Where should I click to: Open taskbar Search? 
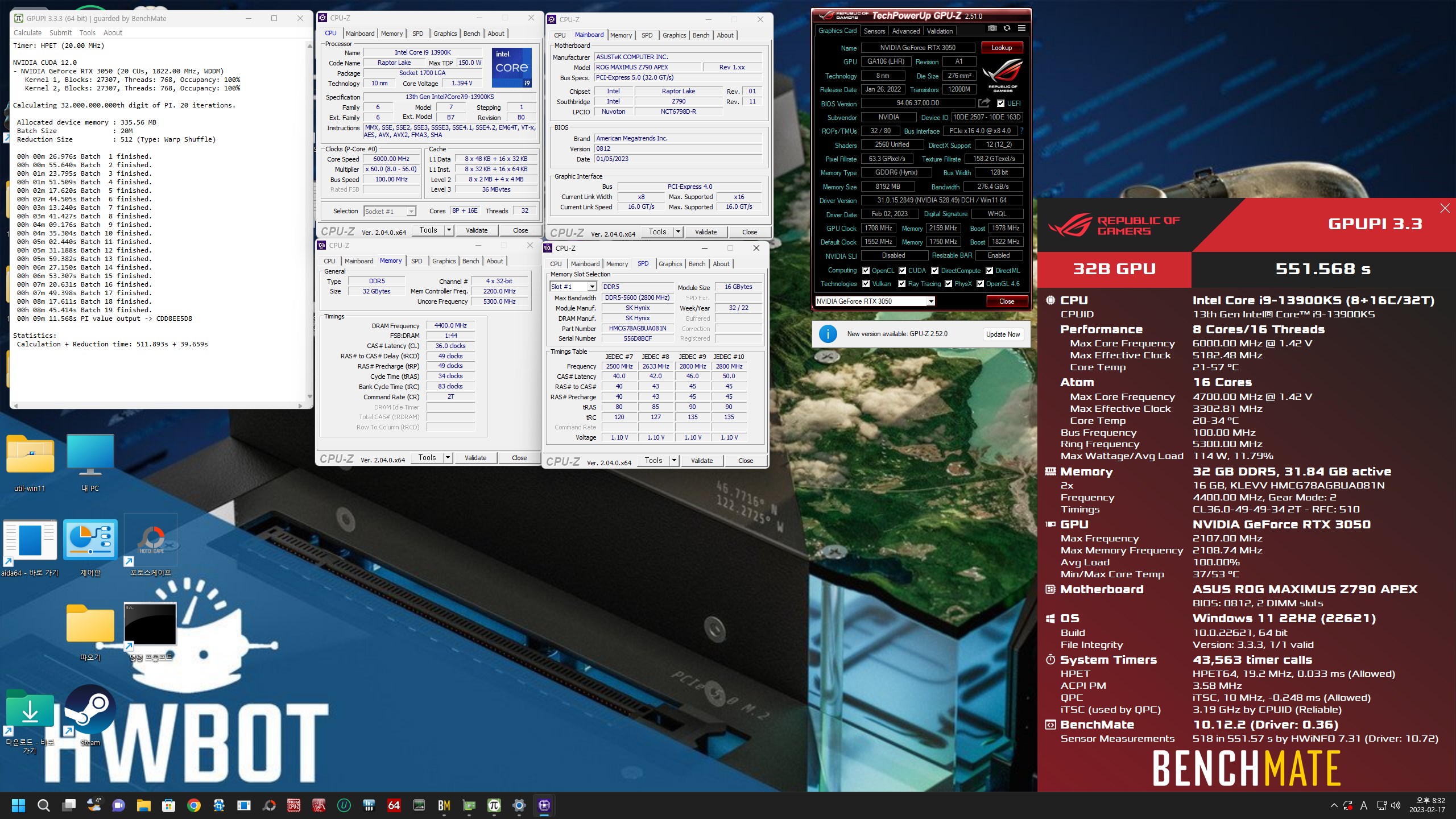[44, 805]
